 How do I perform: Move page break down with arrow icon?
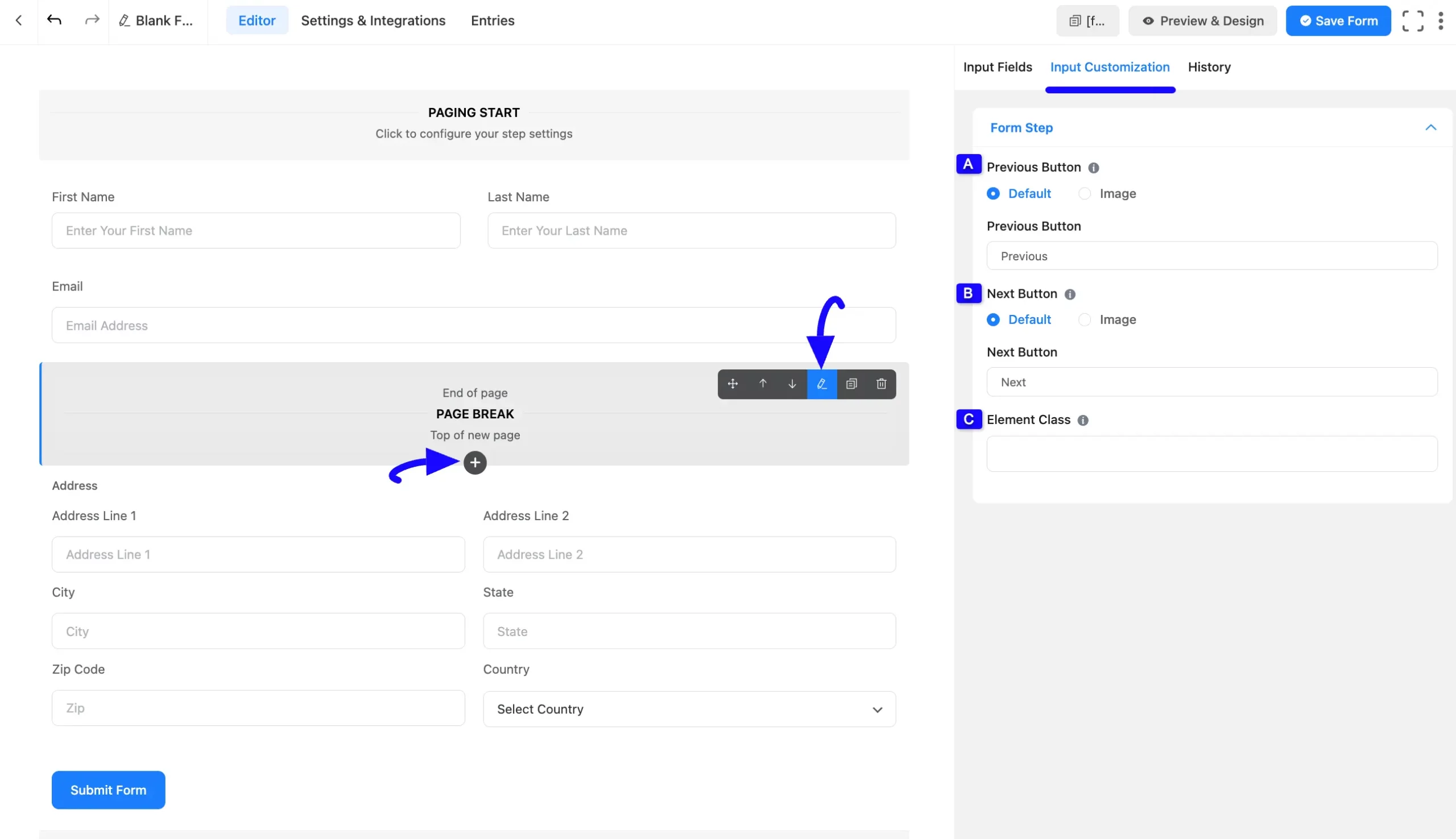[x=792, y=384]
